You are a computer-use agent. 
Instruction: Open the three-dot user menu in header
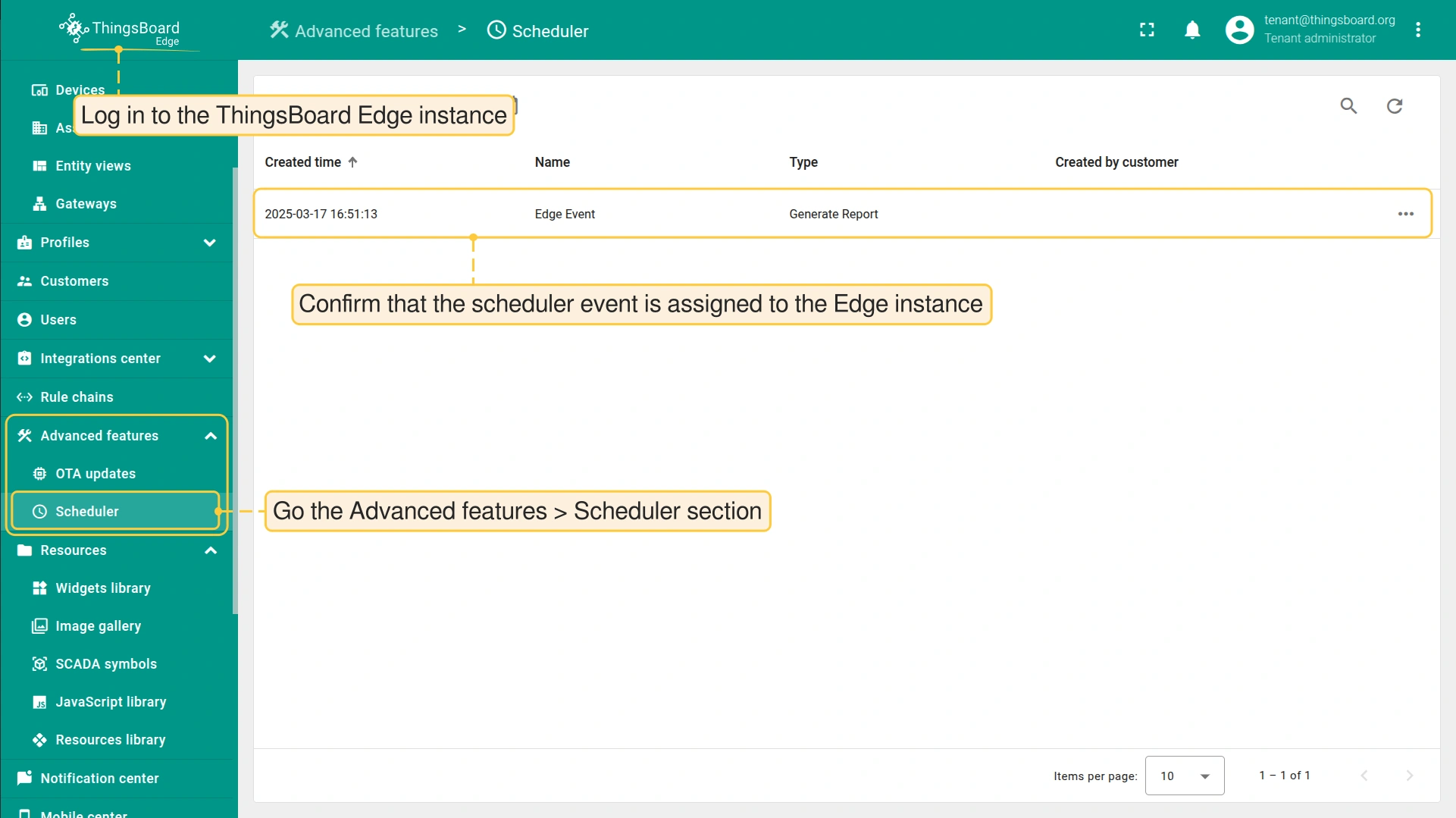pyautogui.click(x=1418, y=30)
